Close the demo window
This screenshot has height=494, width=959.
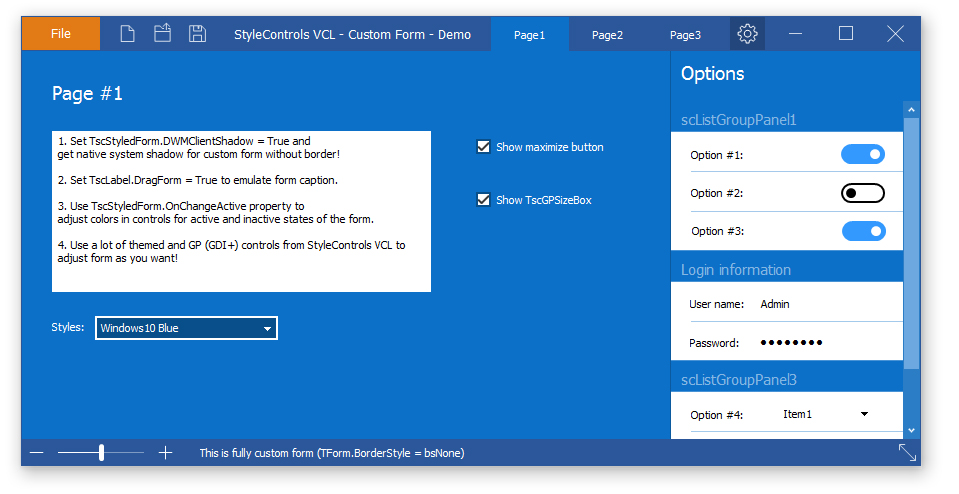(x=895, y=34)
